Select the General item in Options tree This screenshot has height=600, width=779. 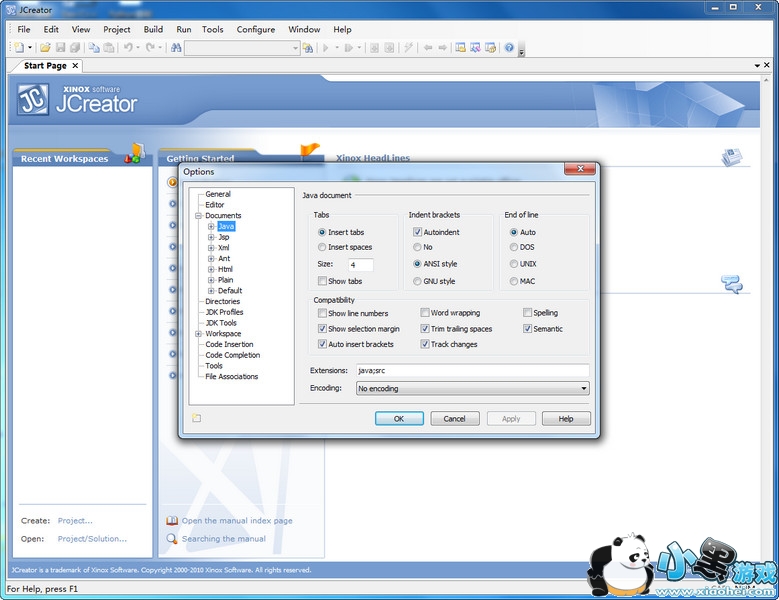(x=218, y=194)
